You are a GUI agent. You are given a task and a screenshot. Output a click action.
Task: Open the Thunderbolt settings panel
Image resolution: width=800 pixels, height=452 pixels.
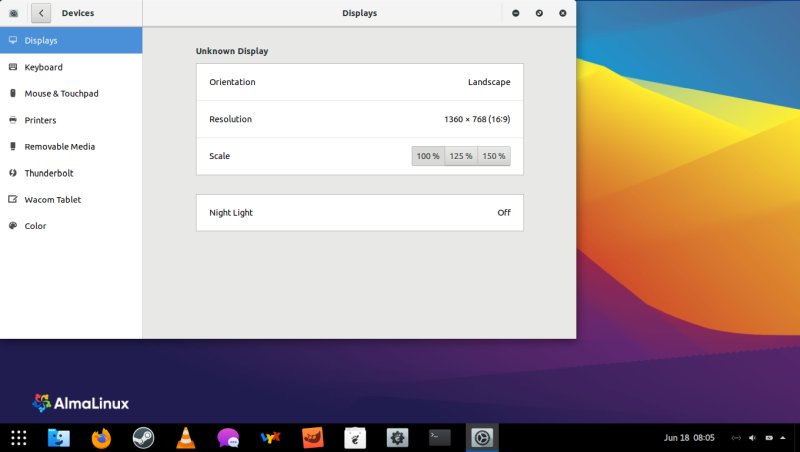click(49, 173)
